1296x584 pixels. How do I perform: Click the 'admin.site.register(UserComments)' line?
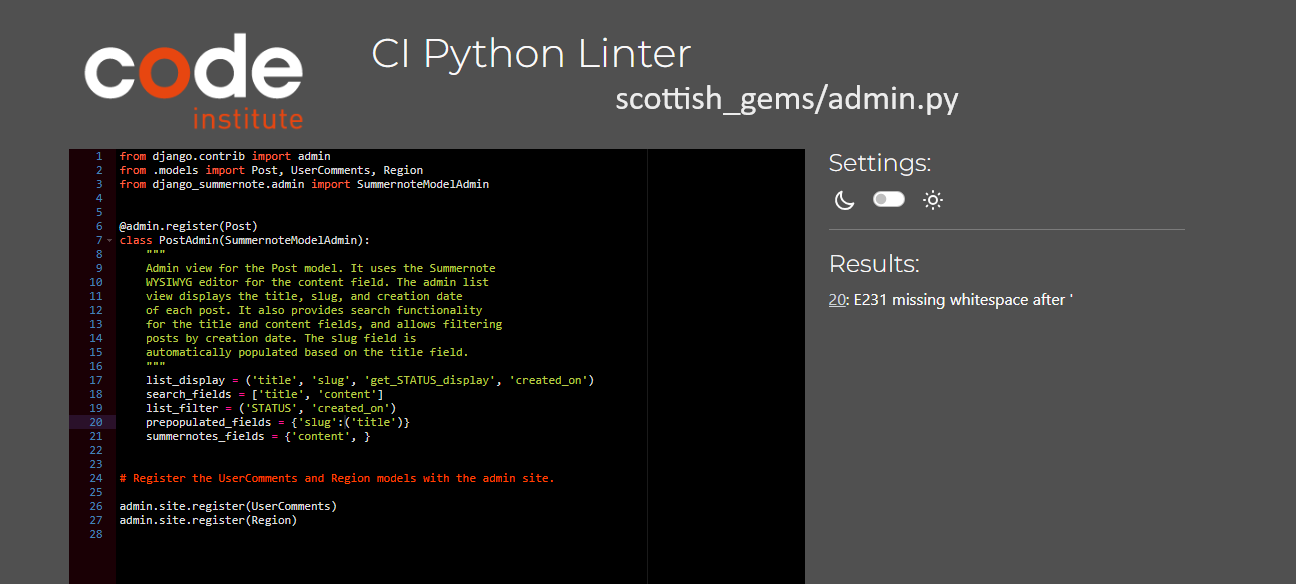(228, 506)
